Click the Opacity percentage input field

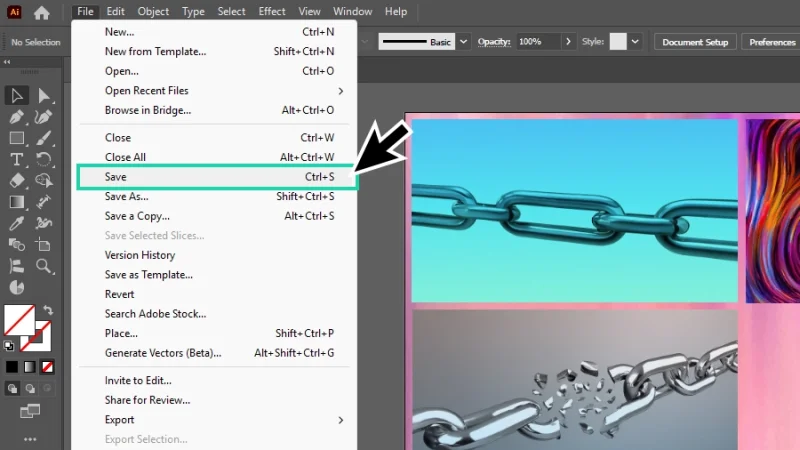537,42
